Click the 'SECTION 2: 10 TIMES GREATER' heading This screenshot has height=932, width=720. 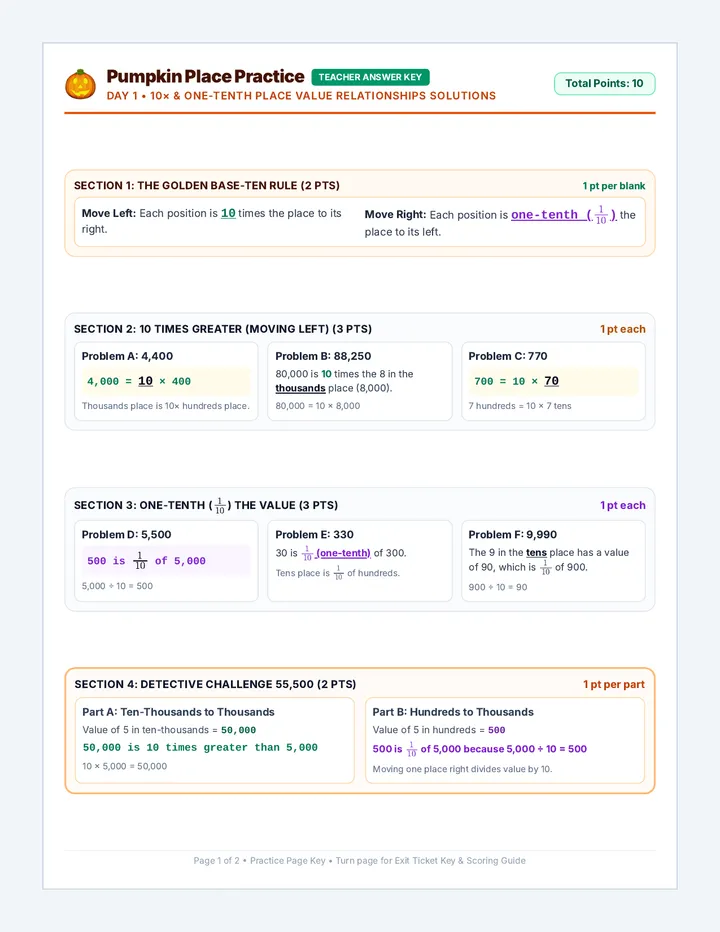[x=223, y=329]
